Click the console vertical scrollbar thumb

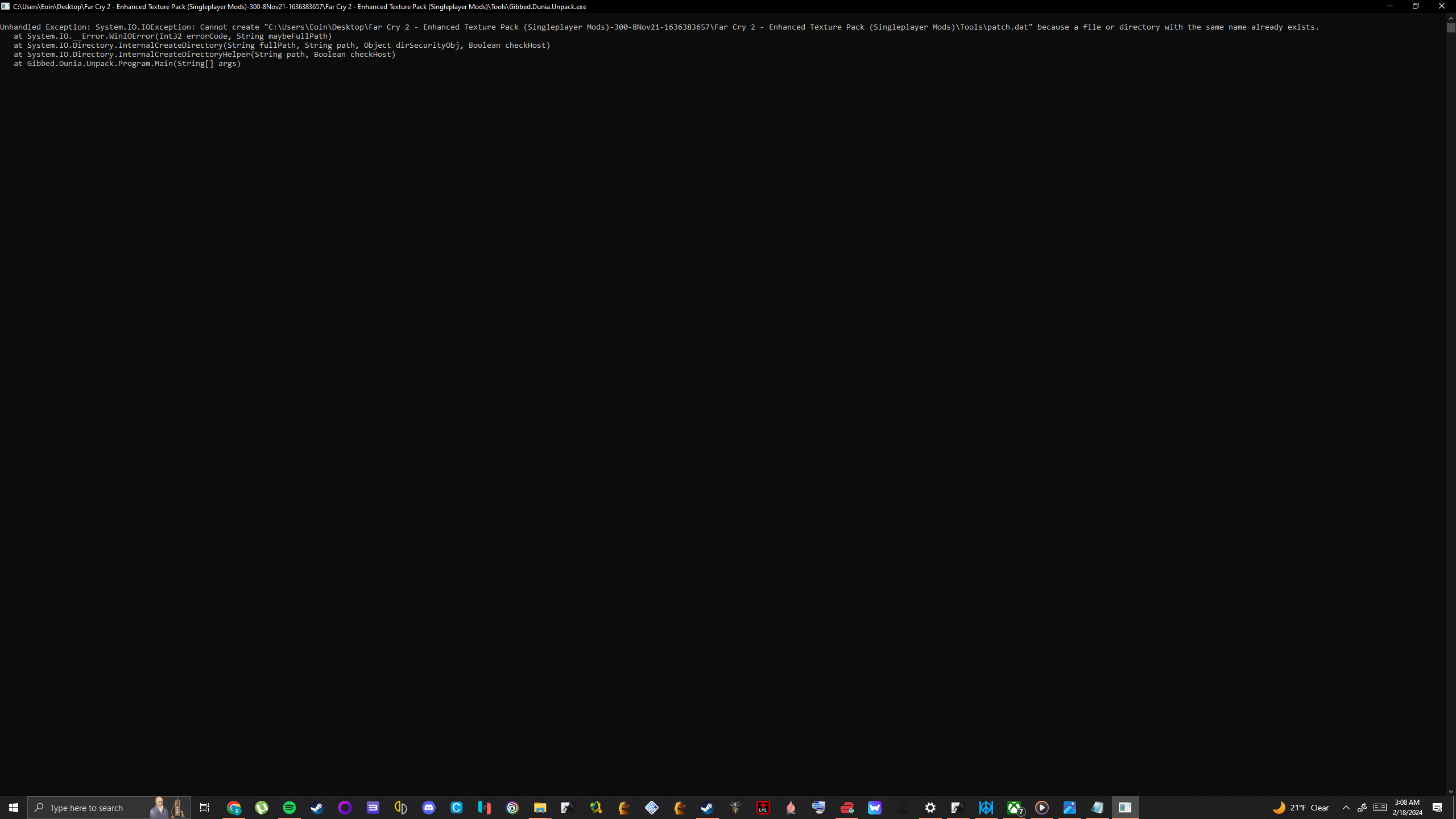pyautogui.click(x=1451, y=27)
